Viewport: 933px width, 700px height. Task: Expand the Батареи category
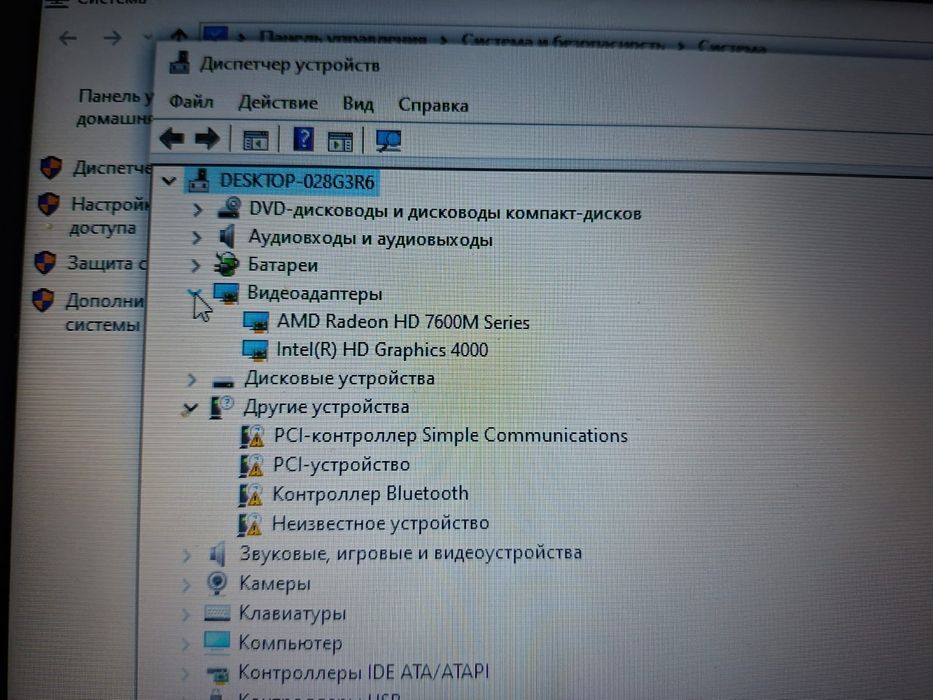pos(195,265)
